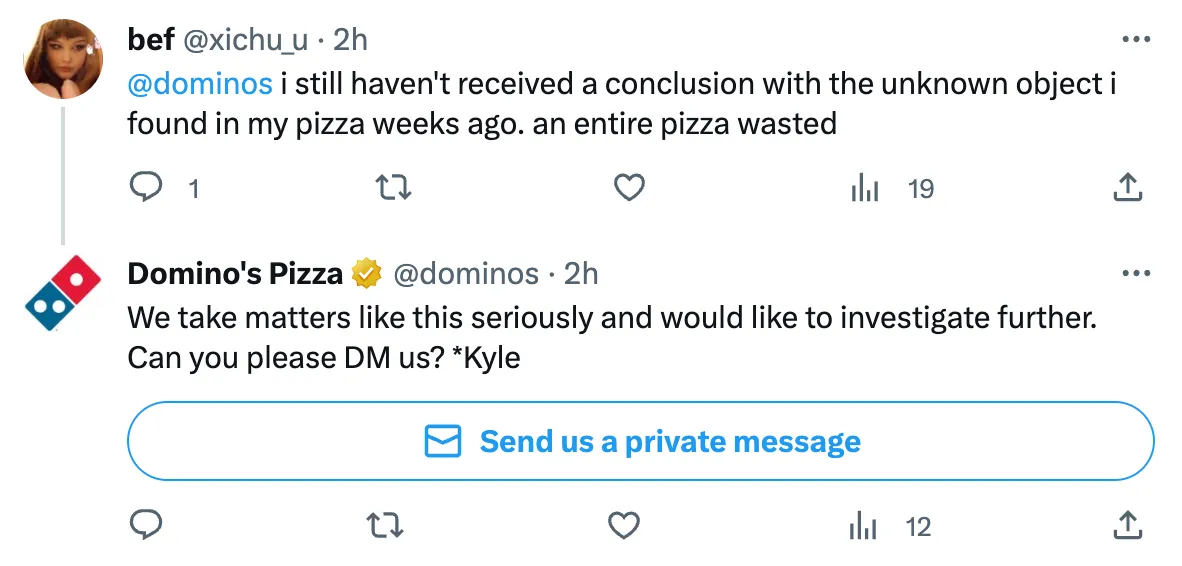Open the @dominos mention link
1182x566 pixels.
pyautogui.click(x=200, y=84)
